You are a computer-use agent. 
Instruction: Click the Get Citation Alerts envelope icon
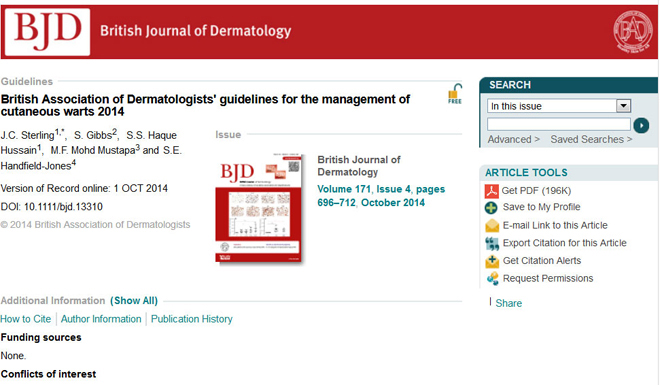click(492, 261)
